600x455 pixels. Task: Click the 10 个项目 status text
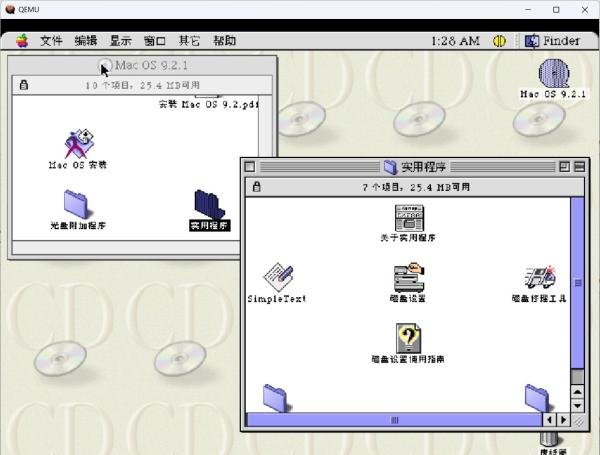coord(142,85)
